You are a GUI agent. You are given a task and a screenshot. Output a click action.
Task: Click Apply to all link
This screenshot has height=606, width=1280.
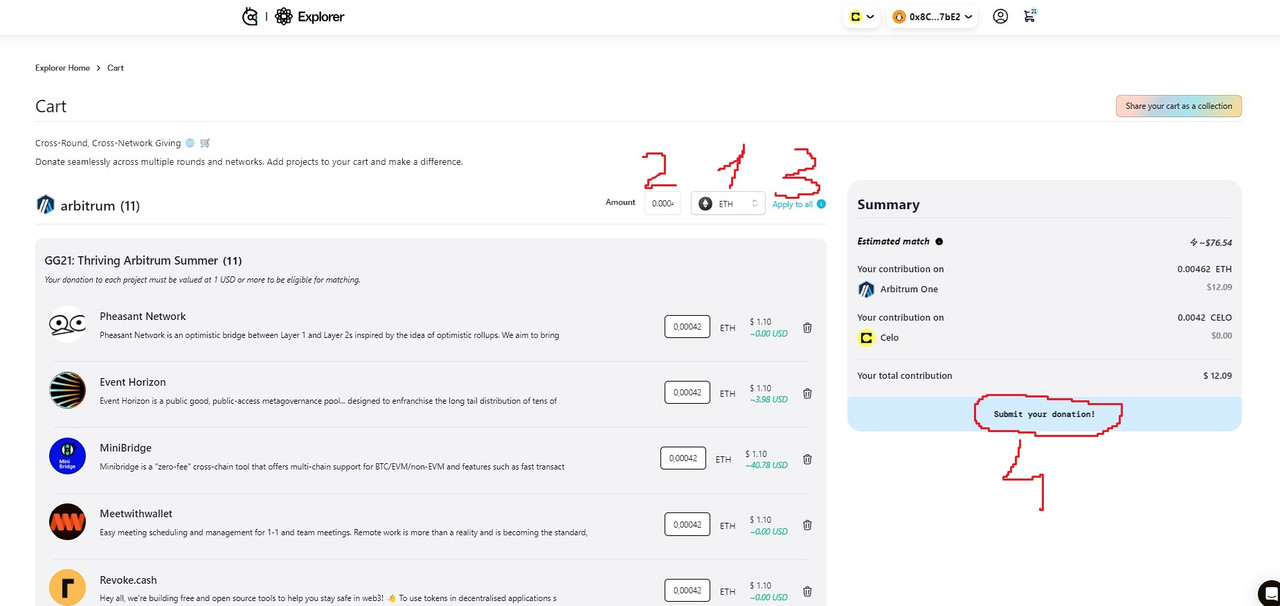(x=793, y=204)
